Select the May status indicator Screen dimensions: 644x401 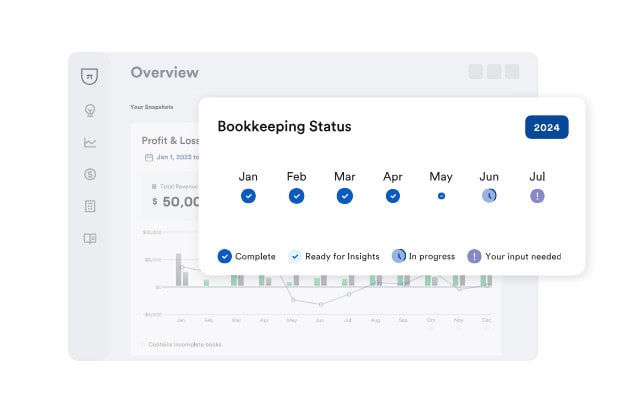[x=441, y=196]
